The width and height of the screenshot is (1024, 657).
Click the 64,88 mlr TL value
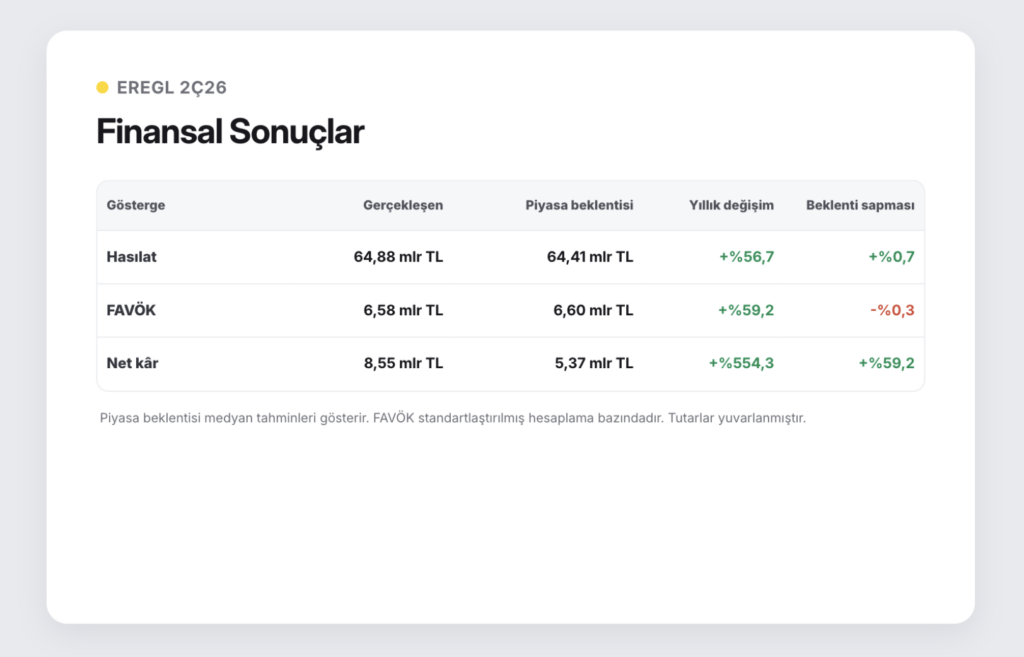(398, 257)
